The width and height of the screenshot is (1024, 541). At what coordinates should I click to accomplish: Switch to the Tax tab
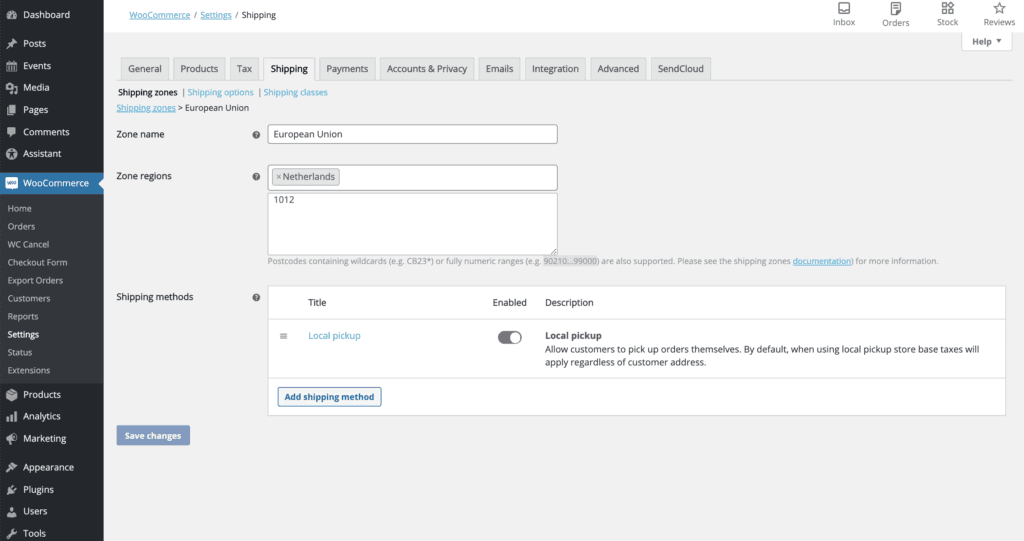[x=244, y=69]
